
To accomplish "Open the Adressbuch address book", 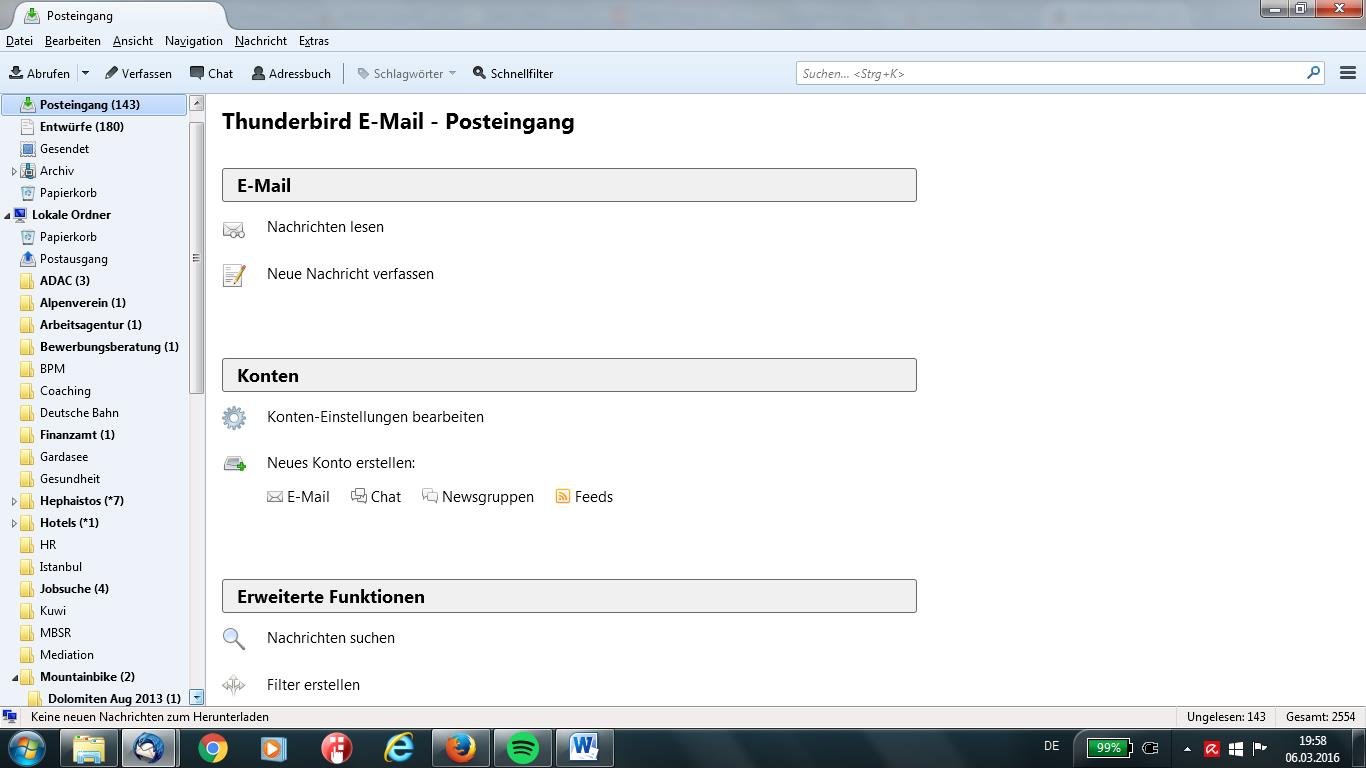I will pos(291,73).
